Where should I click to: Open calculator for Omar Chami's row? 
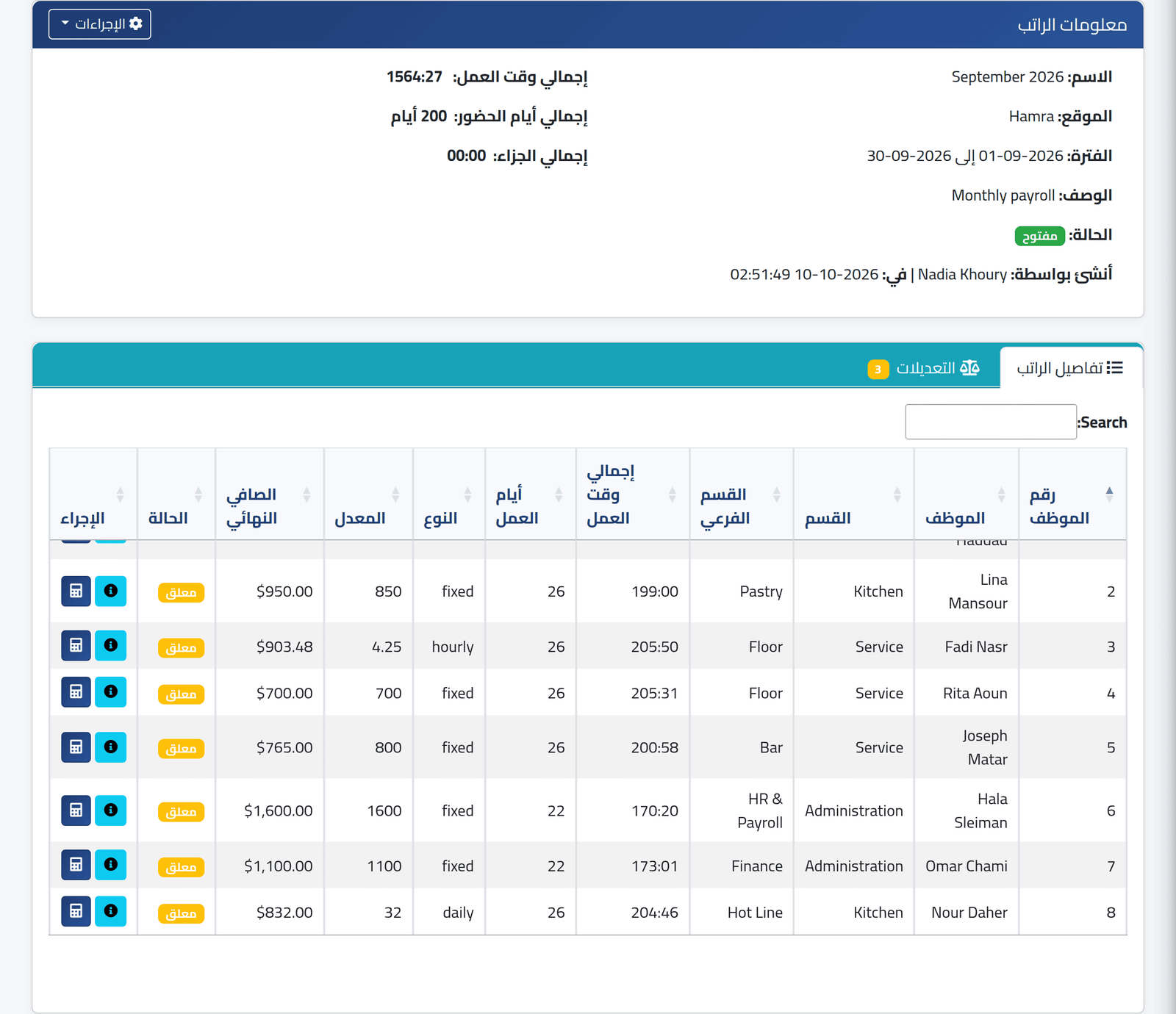click(76, 865)
